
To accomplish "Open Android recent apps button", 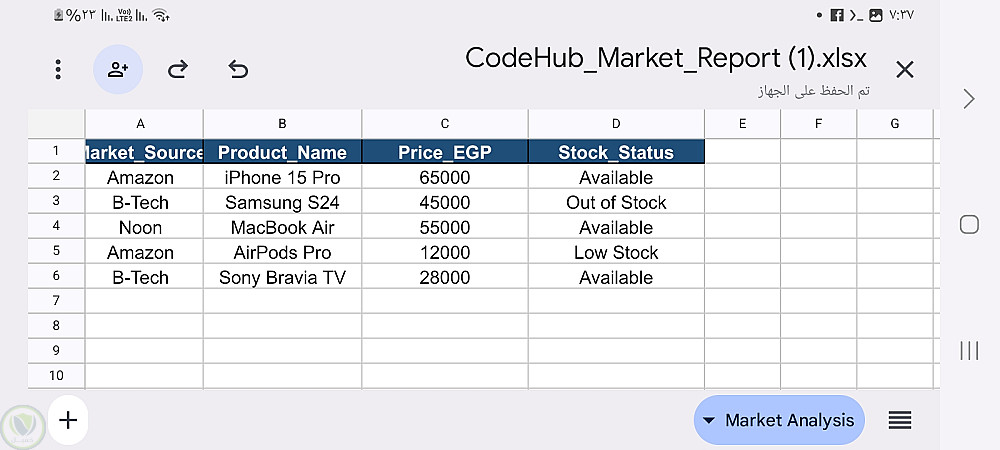I will (968, 350).
